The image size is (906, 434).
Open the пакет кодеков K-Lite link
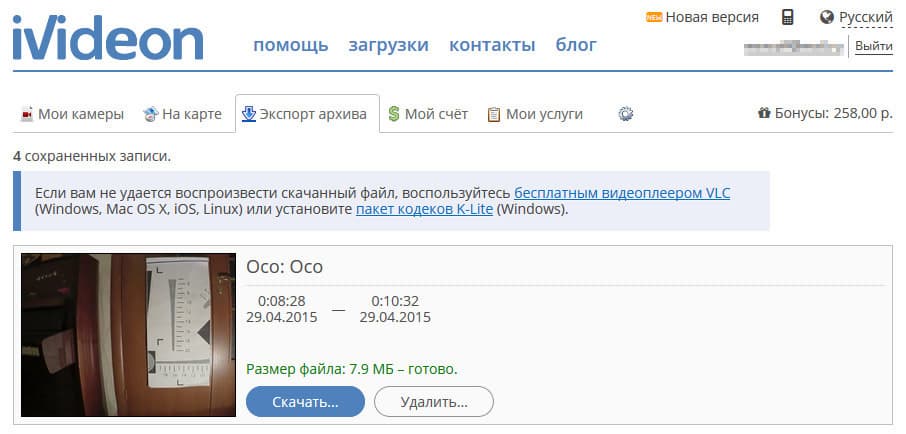(x=424, y=210)
